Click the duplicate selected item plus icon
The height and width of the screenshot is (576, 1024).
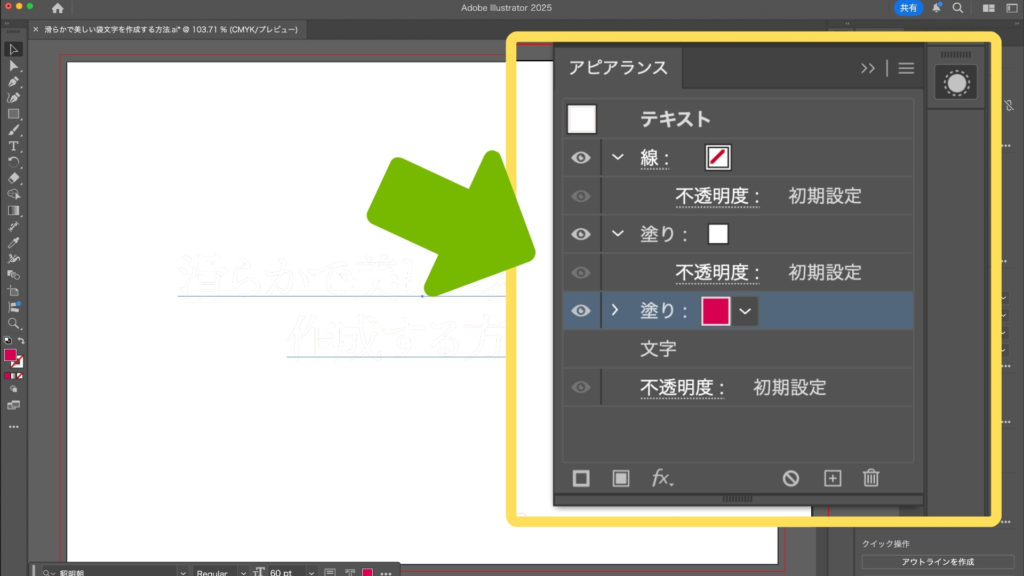(832, 478)
